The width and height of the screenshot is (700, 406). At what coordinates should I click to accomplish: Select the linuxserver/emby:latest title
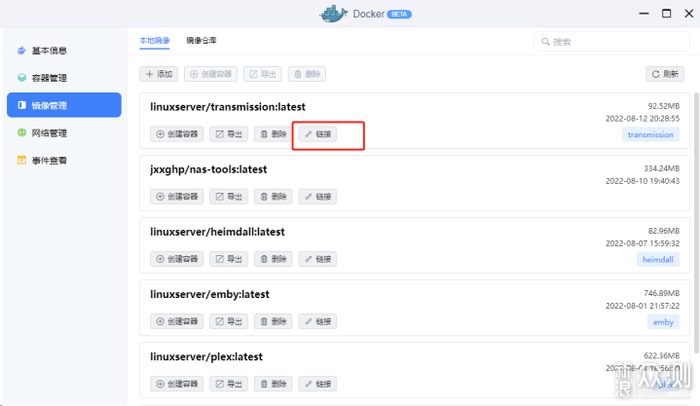coord(210,295)
